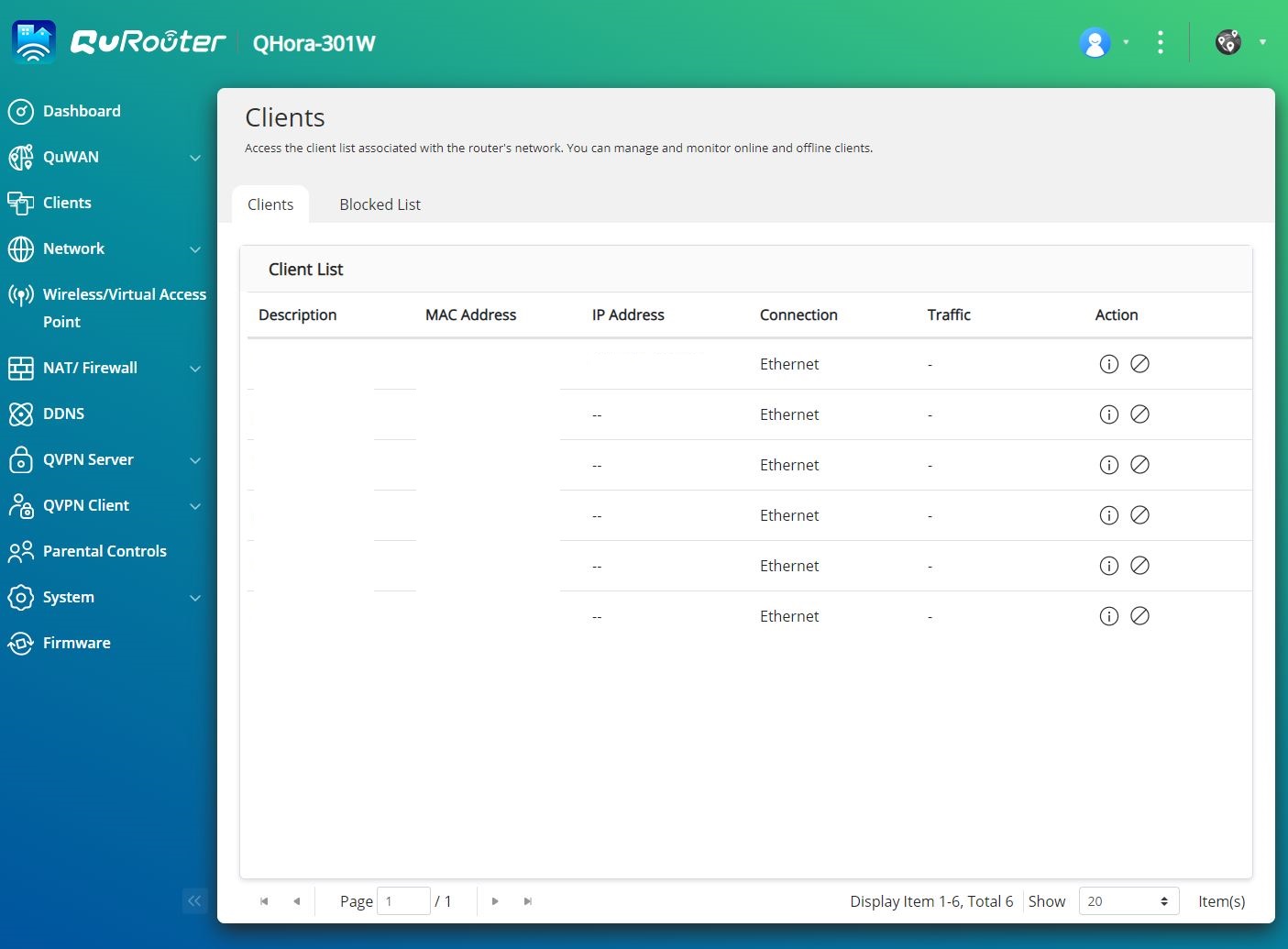Viewport: 1288px width, 949px height.
Task: View info for the fifth client row
Action: 1109,566
